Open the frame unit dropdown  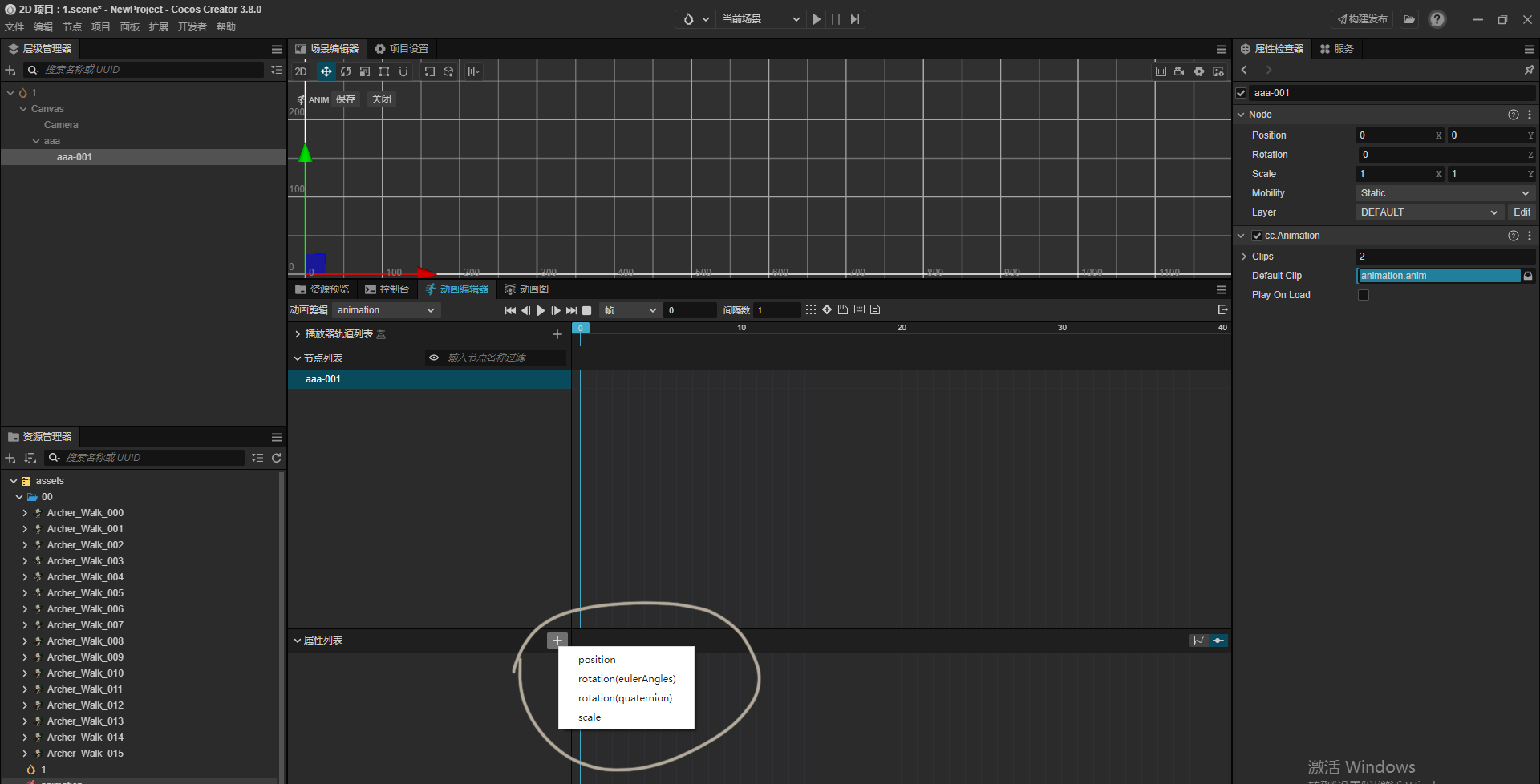(631, 310)
